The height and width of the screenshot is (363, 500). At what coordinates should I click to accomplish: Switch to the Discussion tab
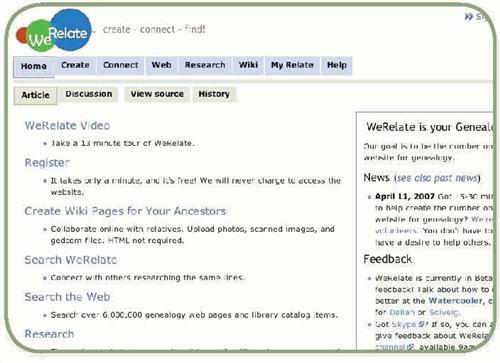(x=89, y=94)
